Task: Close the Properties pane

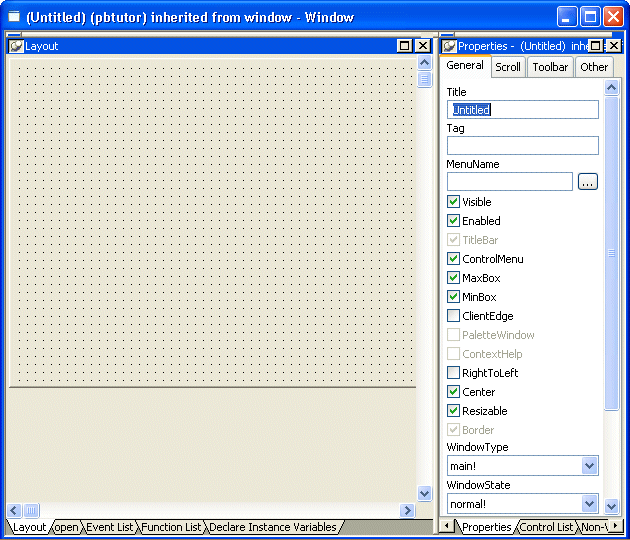Action: click(x=614, y=46)
